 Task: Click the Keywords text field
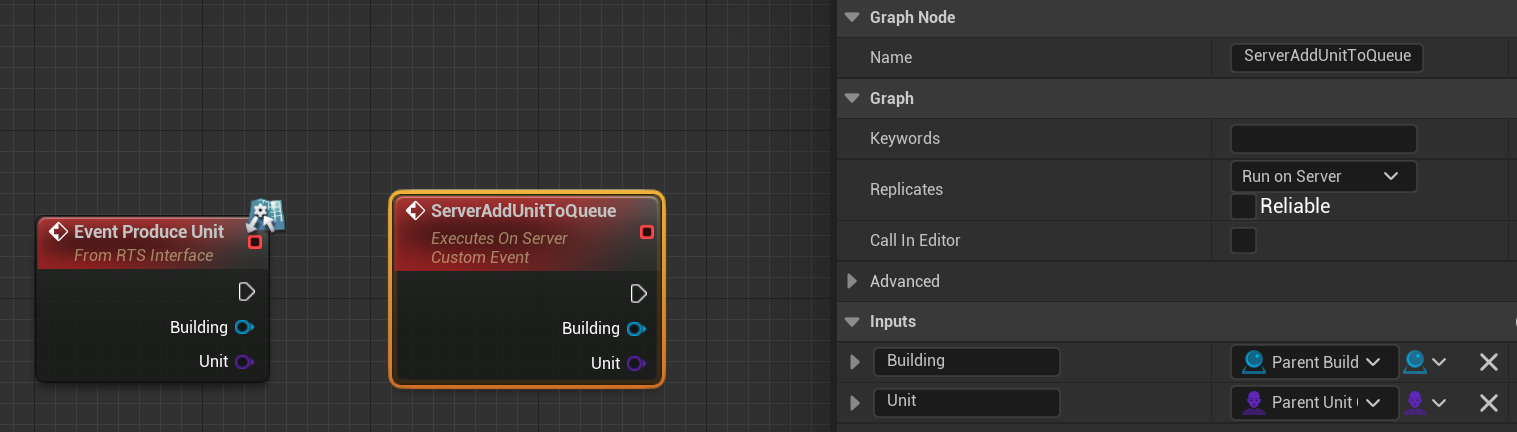click(1322, 138)
